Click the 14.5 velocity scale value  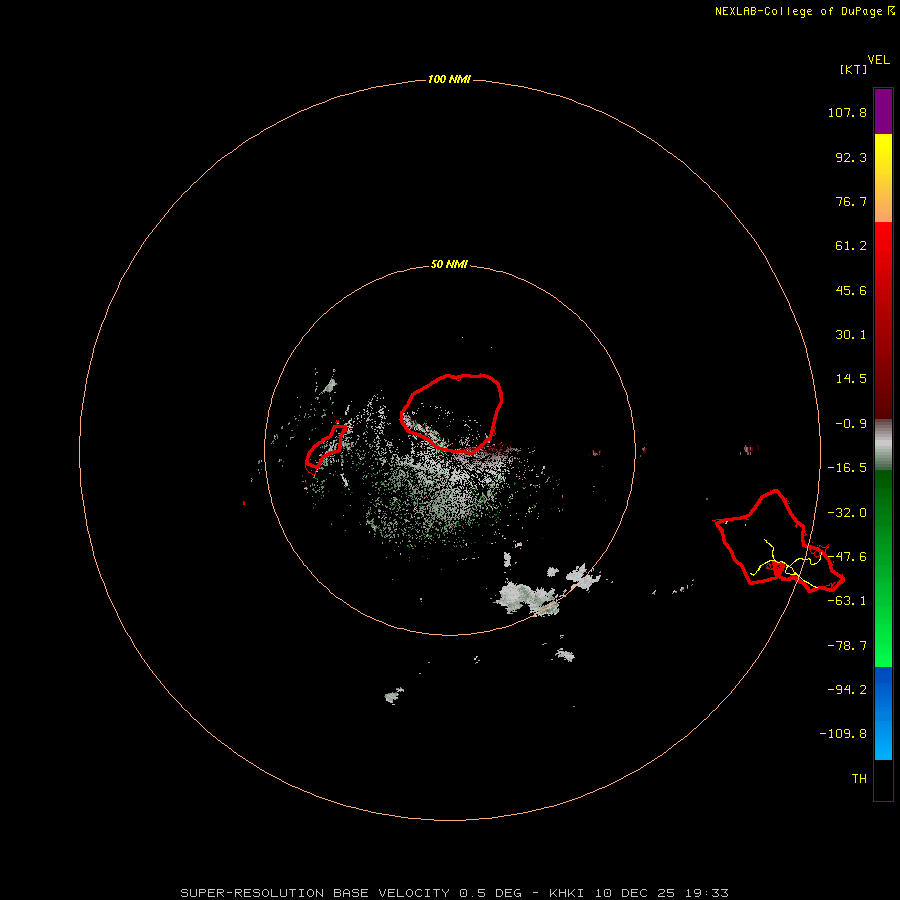851,379
